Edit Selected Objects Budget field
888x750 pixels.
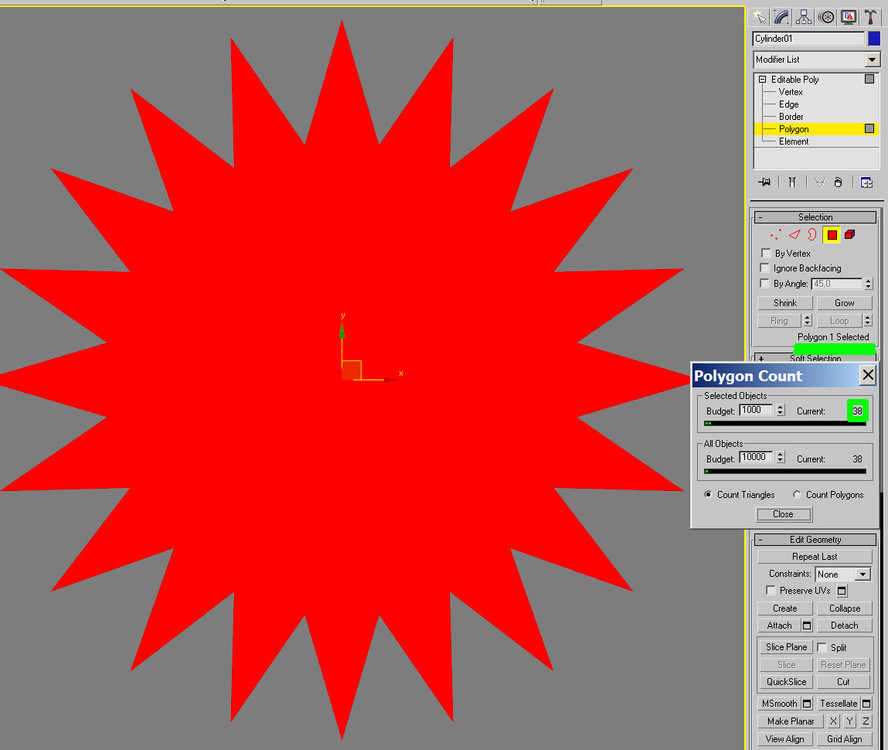click(756, 410)
